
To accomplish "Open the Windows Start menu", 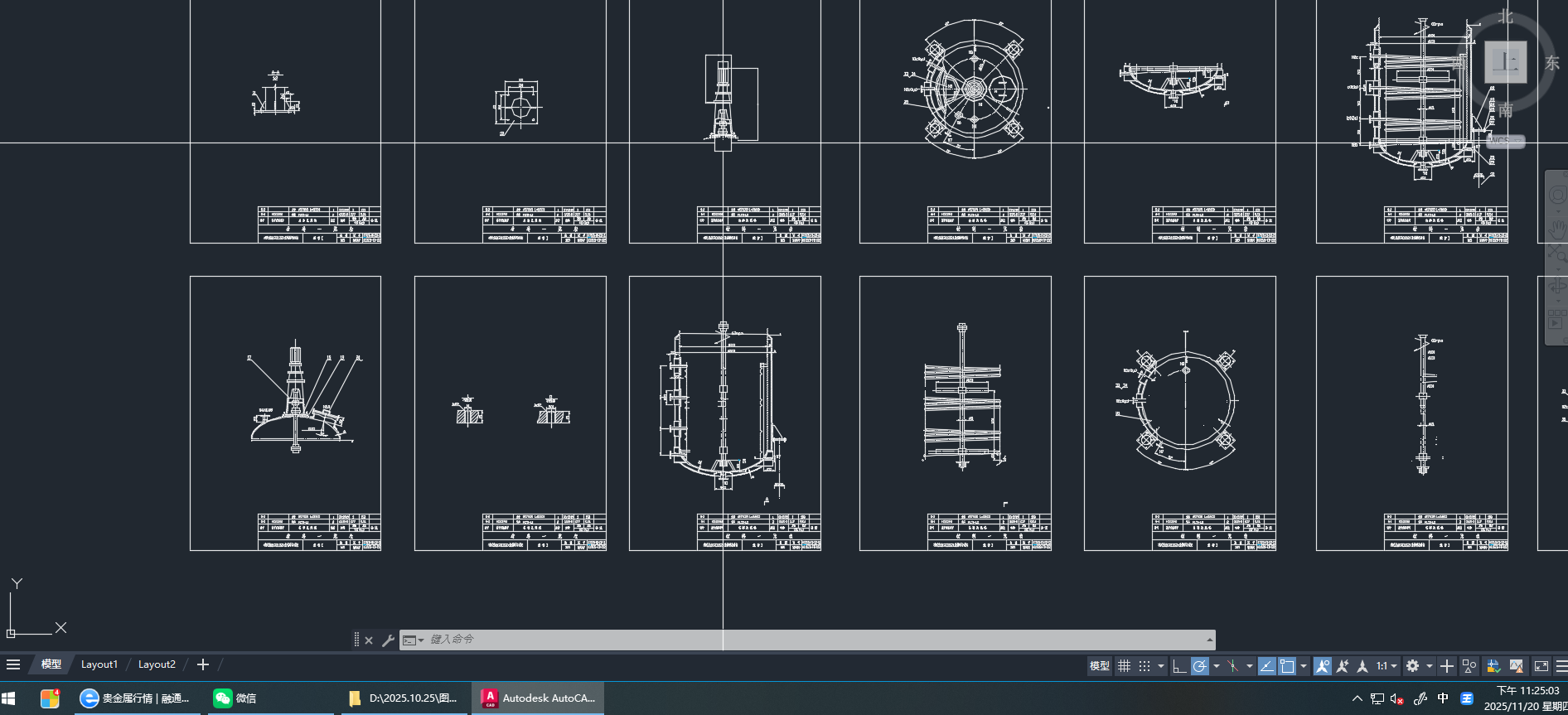I will [9, 698].
